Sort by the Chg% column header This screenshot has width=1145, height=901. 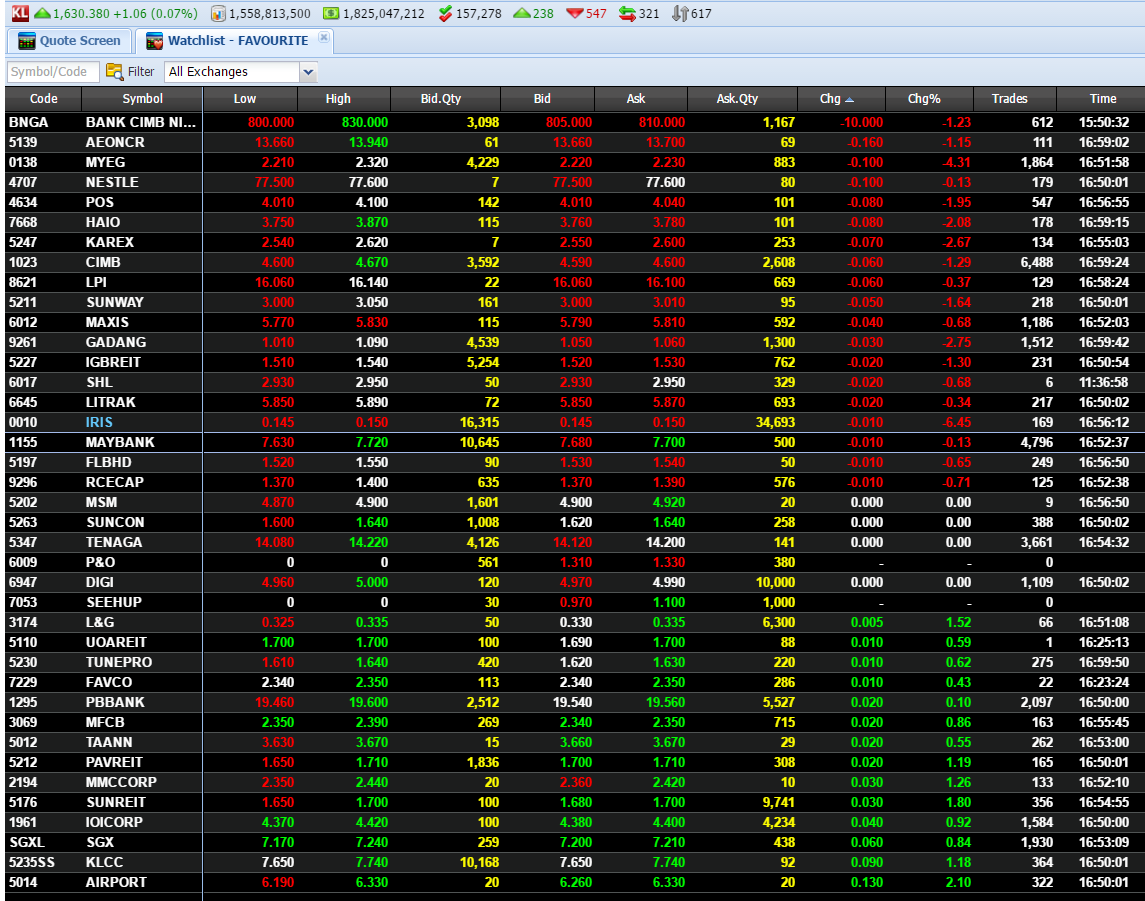[x=930, y=99]
